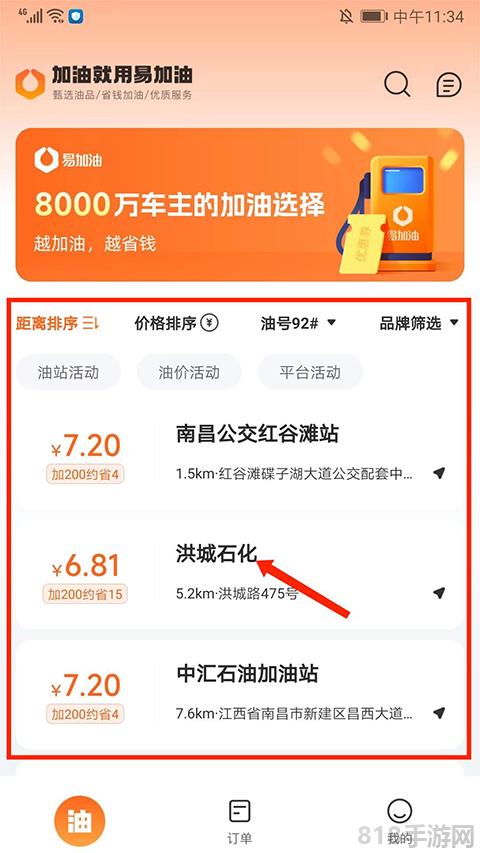The width and height of the screenshot is (480, 853).
Task: Open the 订单 orders tab
Action: [x=239, y=821]
